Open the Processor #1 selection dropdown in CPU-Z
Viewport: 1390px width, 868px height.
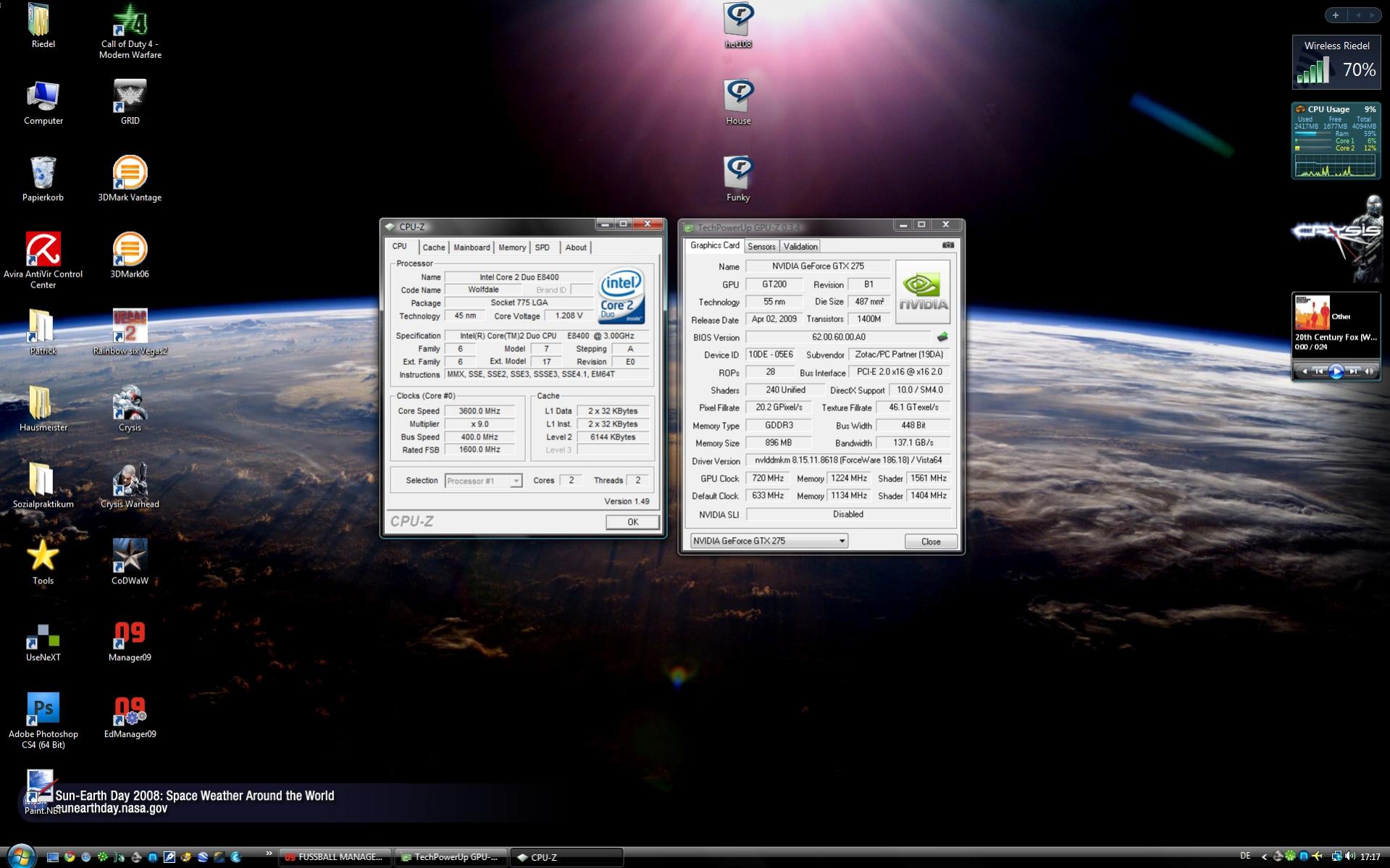[x=483, y=481]
